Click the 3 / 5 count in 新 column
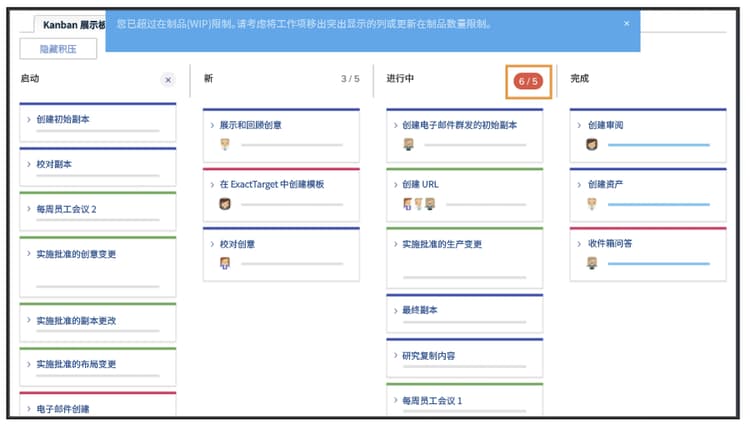The height and width of the screenshot is (429, 750). tap(350, 79)
